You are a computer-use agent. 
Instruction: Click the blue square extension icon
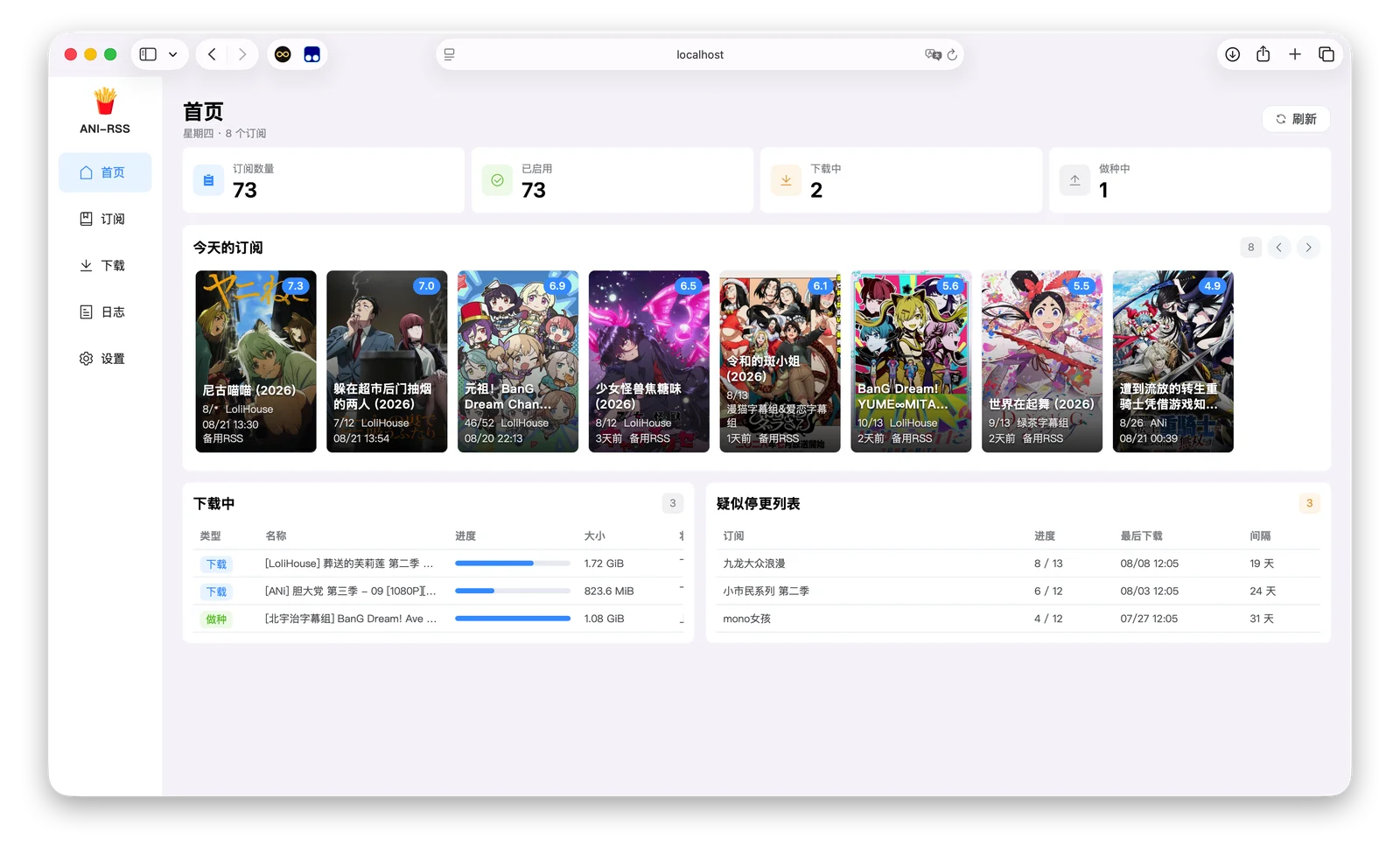311,54
